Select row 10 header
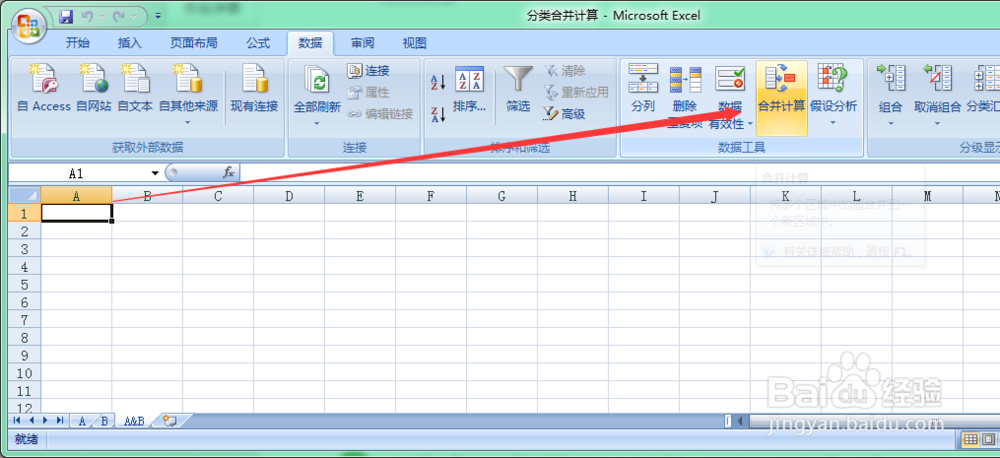 (x=25, y=373)
